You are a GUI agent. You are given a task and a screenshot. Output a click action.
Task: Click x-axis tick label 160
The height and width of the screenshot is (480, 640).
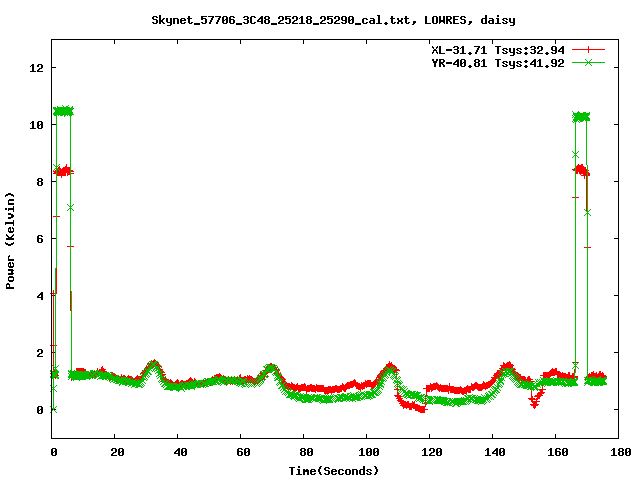[558, 452]
